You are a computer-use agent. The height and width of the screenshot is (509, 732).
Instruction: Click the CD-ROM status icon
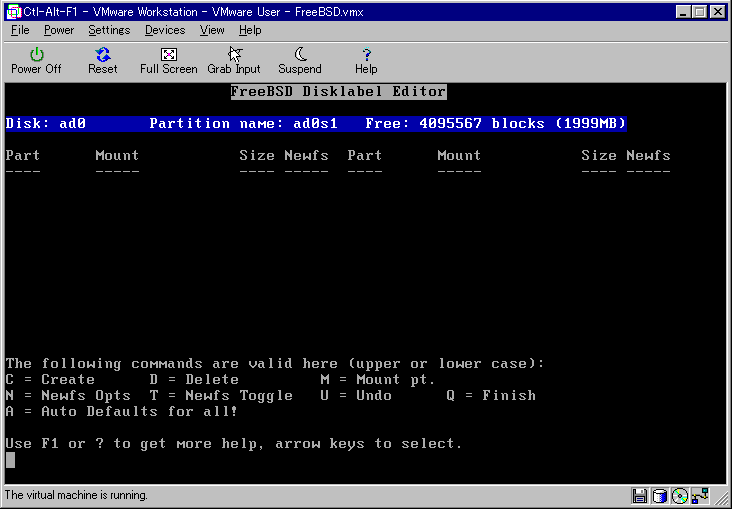point(680,496)
